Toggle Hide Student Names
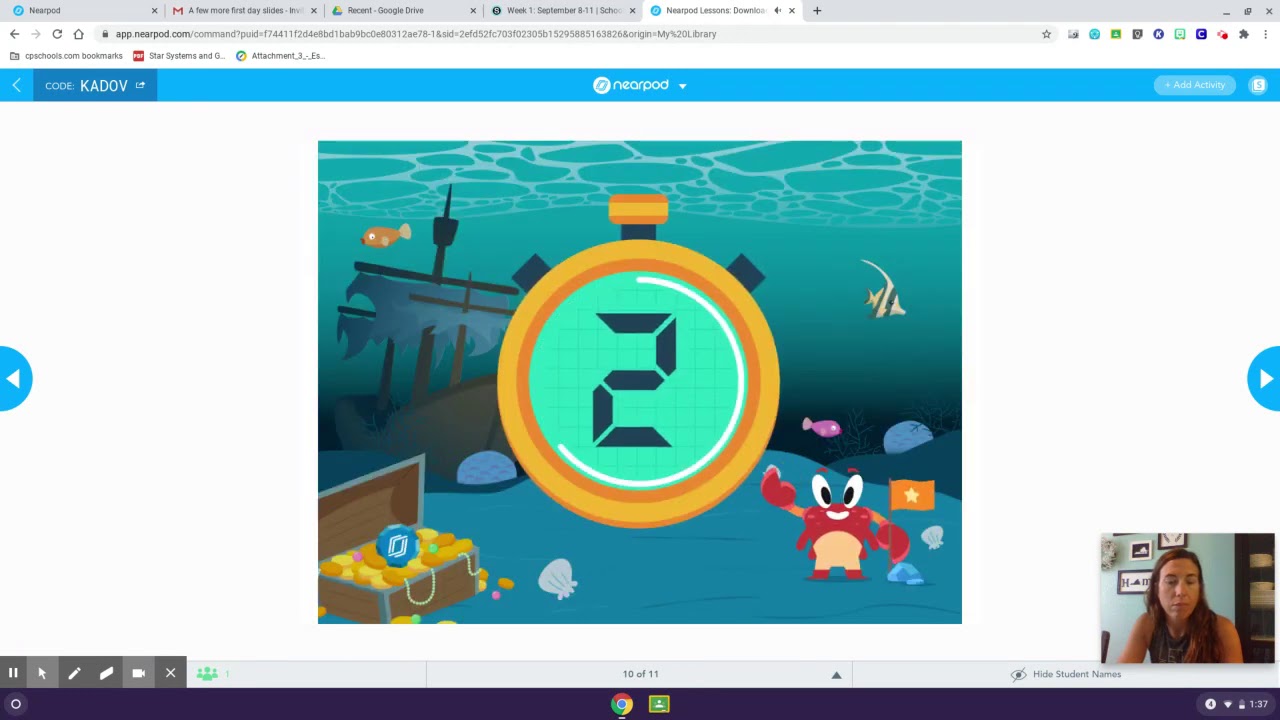The image size is (1280, 720). click(x=1065, y=674)
